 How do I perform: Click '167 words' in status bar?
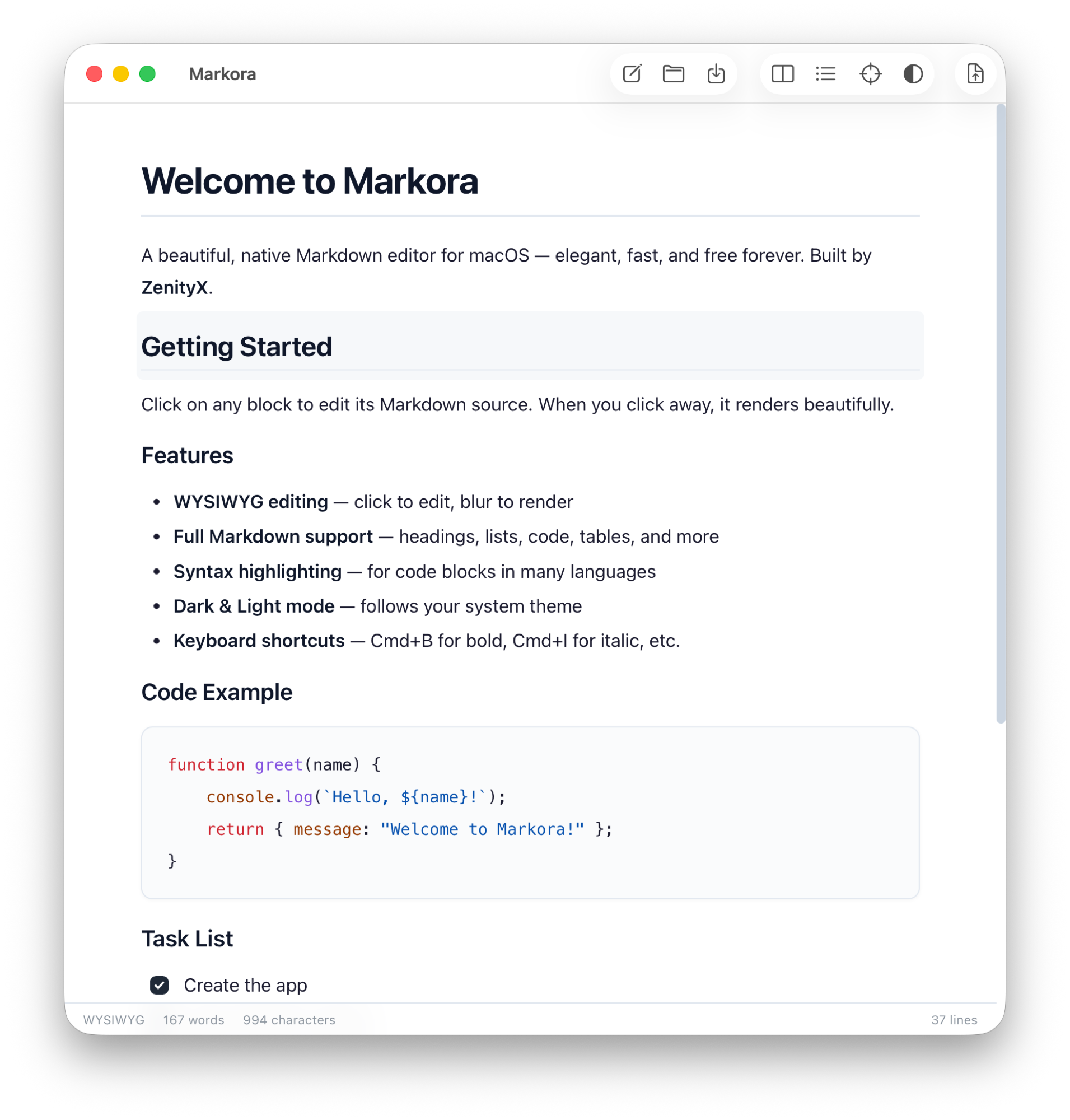(x=194, y=1020)
